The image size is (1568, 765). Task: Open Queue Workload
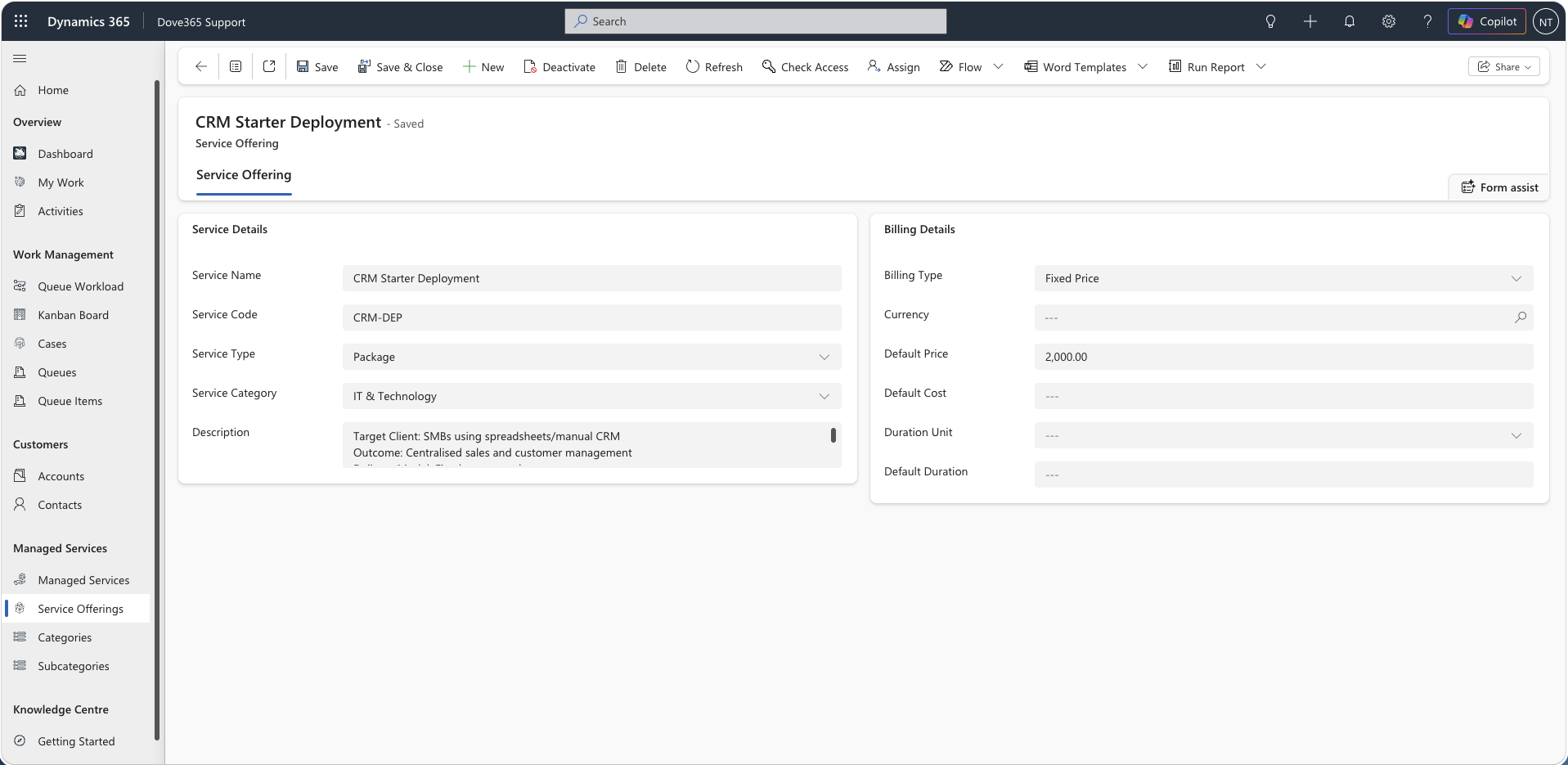coord(75,286)
